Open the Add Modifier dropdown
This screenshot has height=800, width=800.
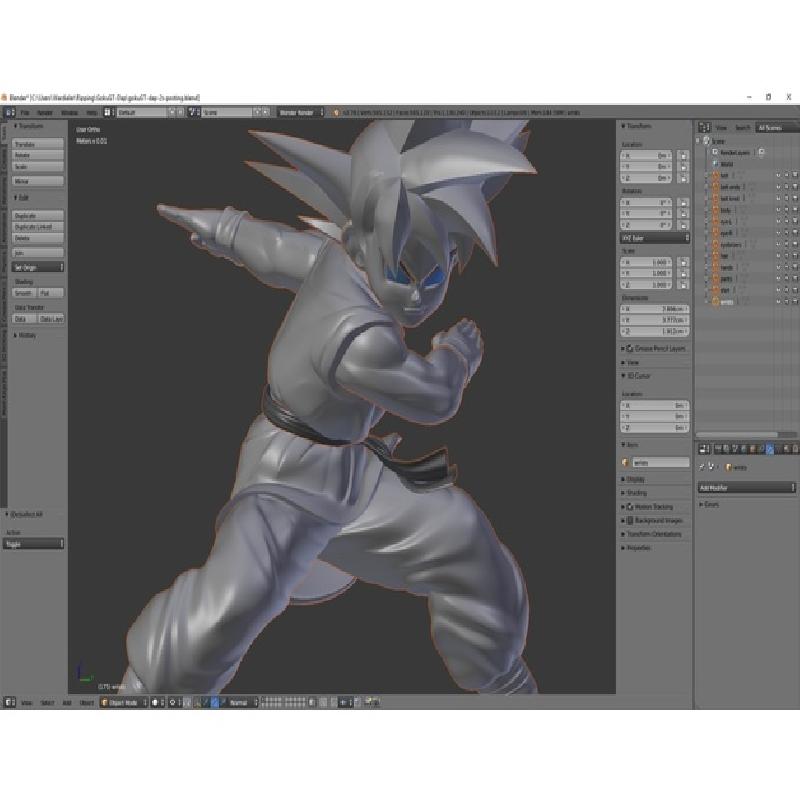746,488
